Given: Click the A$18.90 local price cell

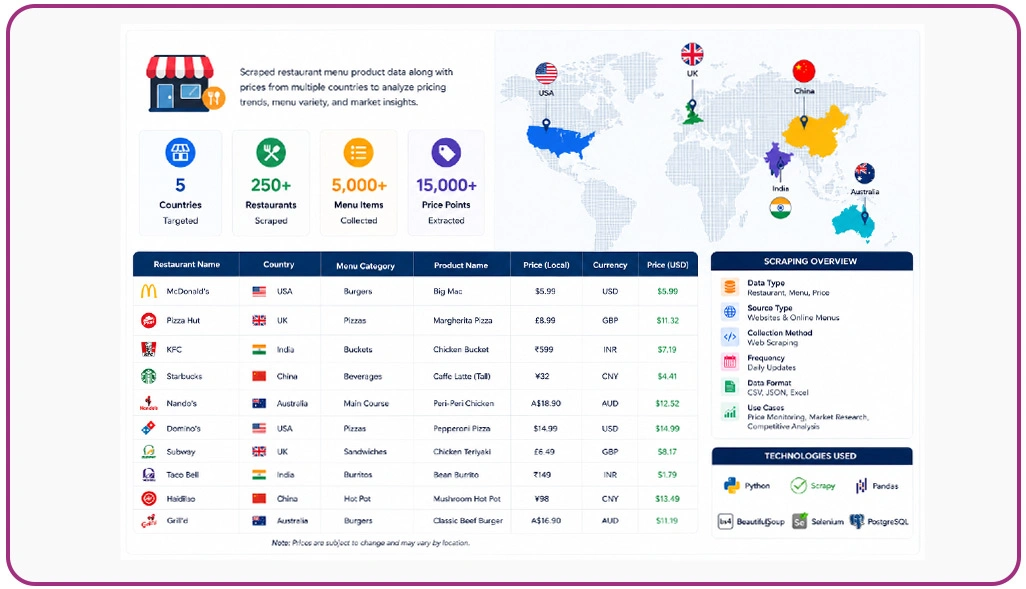Looking at the screenshot, I should coord(546,403).
